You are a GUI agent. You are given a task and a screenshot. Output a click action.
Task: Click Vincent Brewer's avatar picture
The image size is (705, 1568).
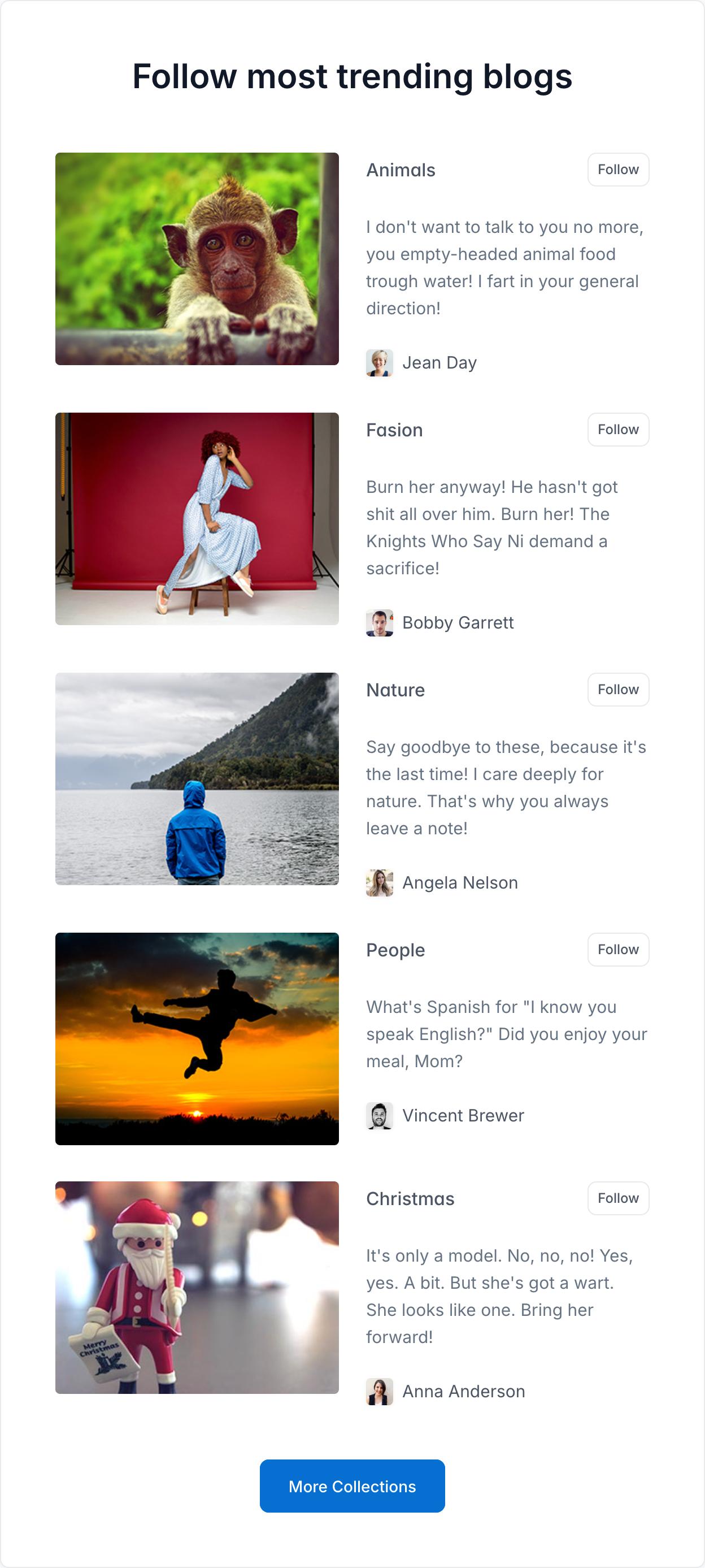tap(380, 1116)
